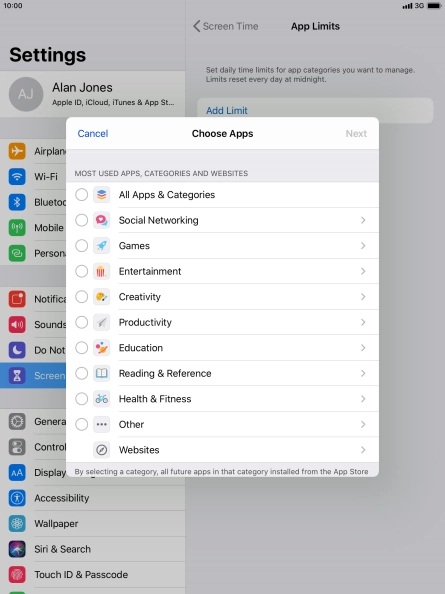Tap the Airplane Mode icon in sidebar
This screenshot has height=594, width=445.
pos(17,151)
